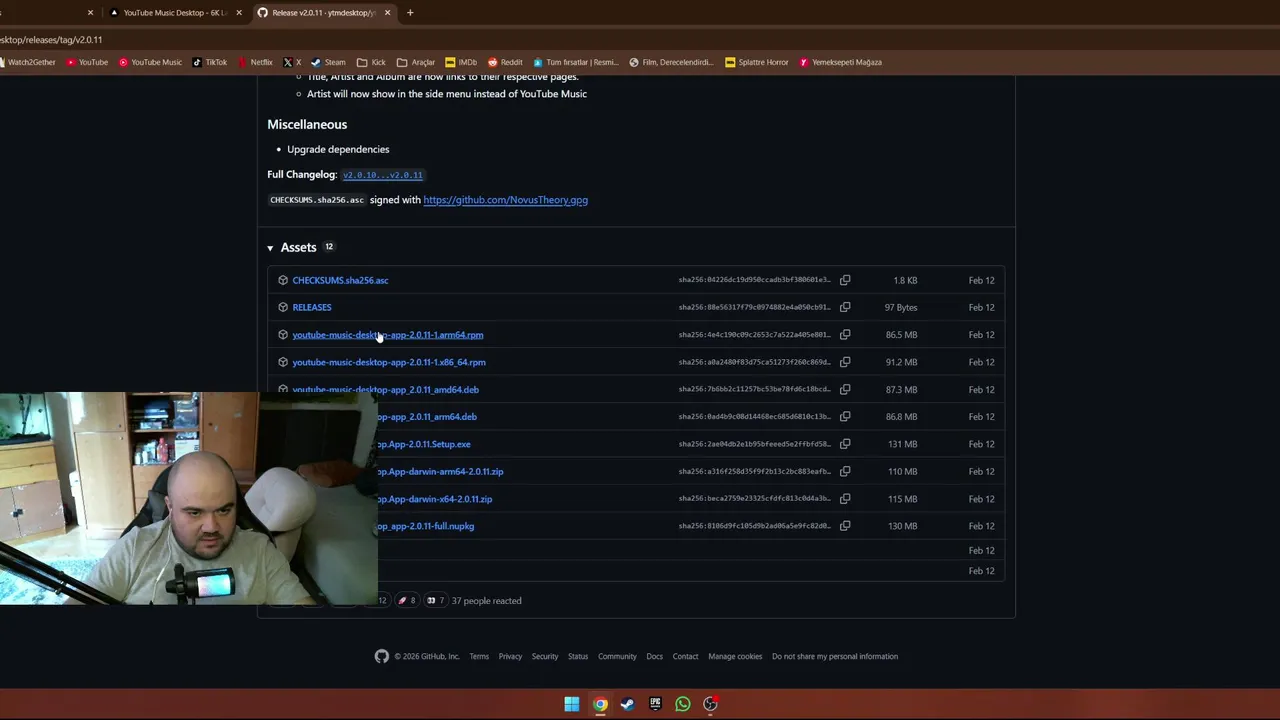The image size is (1280, 720).
Task: Open Netflix bookmark
Action: click(255, 62)
